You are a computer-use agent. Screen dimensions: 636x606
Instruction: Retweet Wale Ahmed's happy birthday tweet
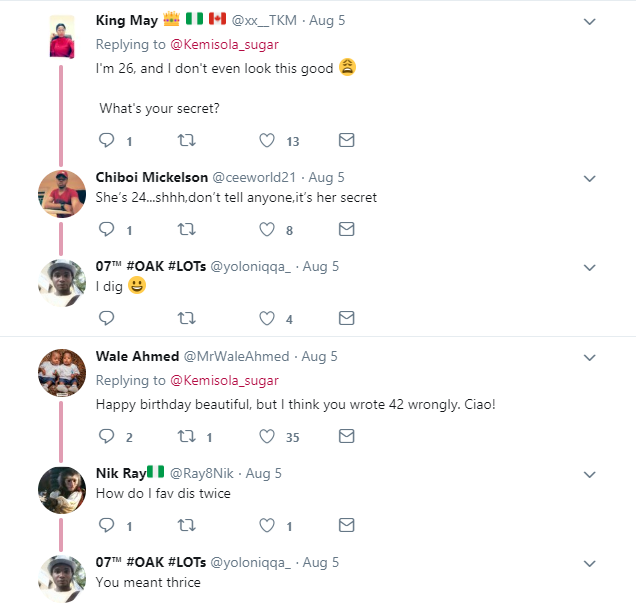point(185,436)
